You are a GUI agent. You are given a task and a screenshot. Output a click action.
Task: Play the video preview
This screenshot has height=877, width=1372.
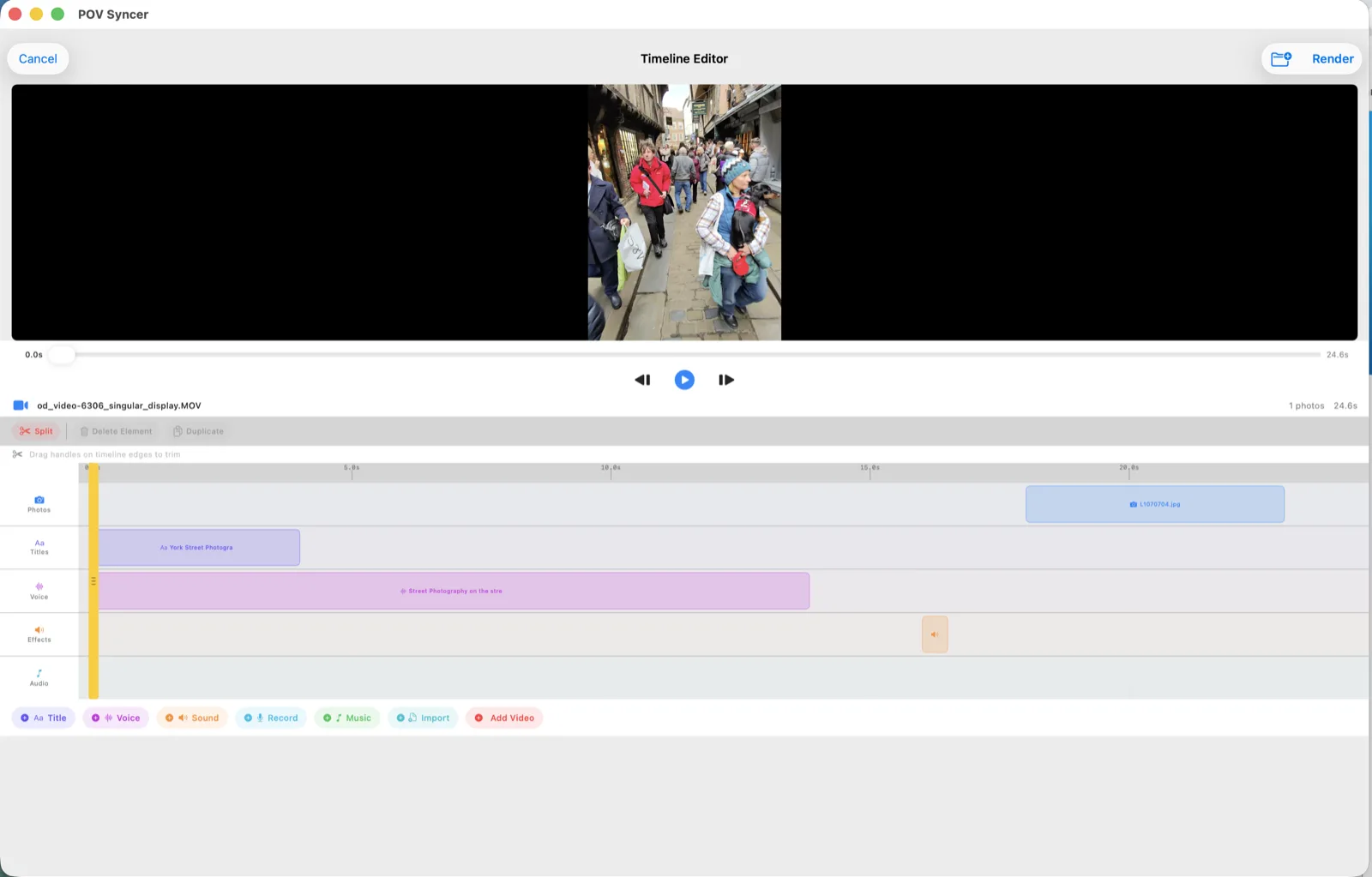(x=684, y=380)
